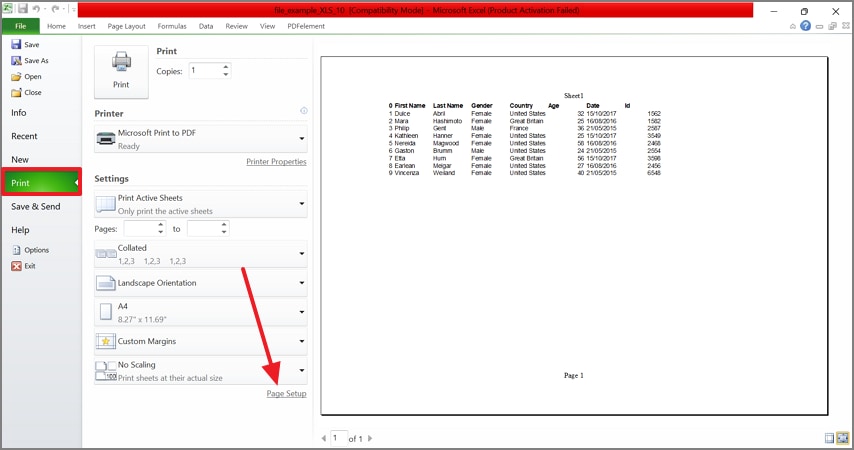Screen dimensions: 854x450
Task: Expand the No Scaling dropdown
Action: click(200, 370)
